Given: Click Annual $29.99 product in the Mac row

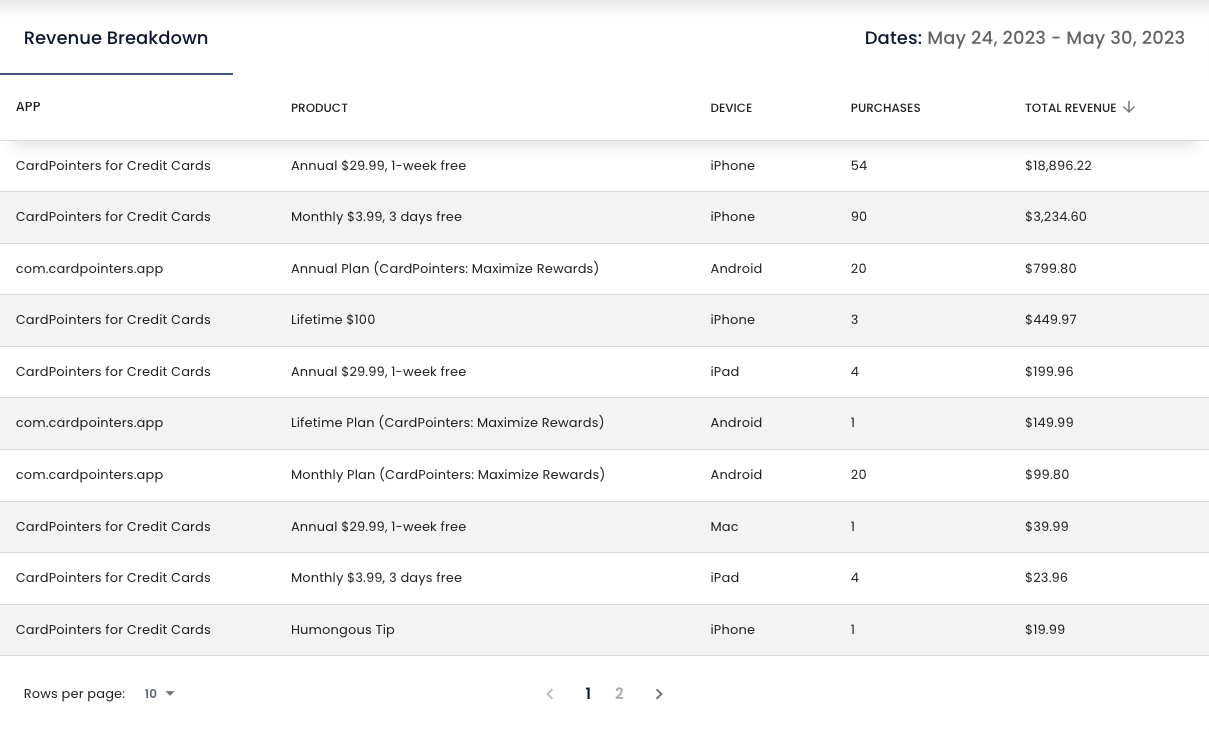Looking at the screenshot, I should 378,527.
